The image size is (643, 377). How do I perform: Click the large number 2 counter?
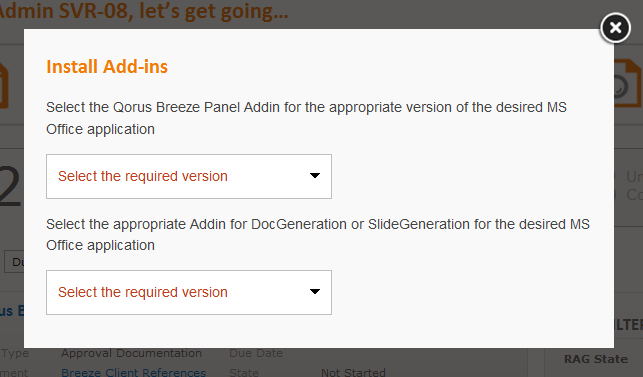[10, 187]
